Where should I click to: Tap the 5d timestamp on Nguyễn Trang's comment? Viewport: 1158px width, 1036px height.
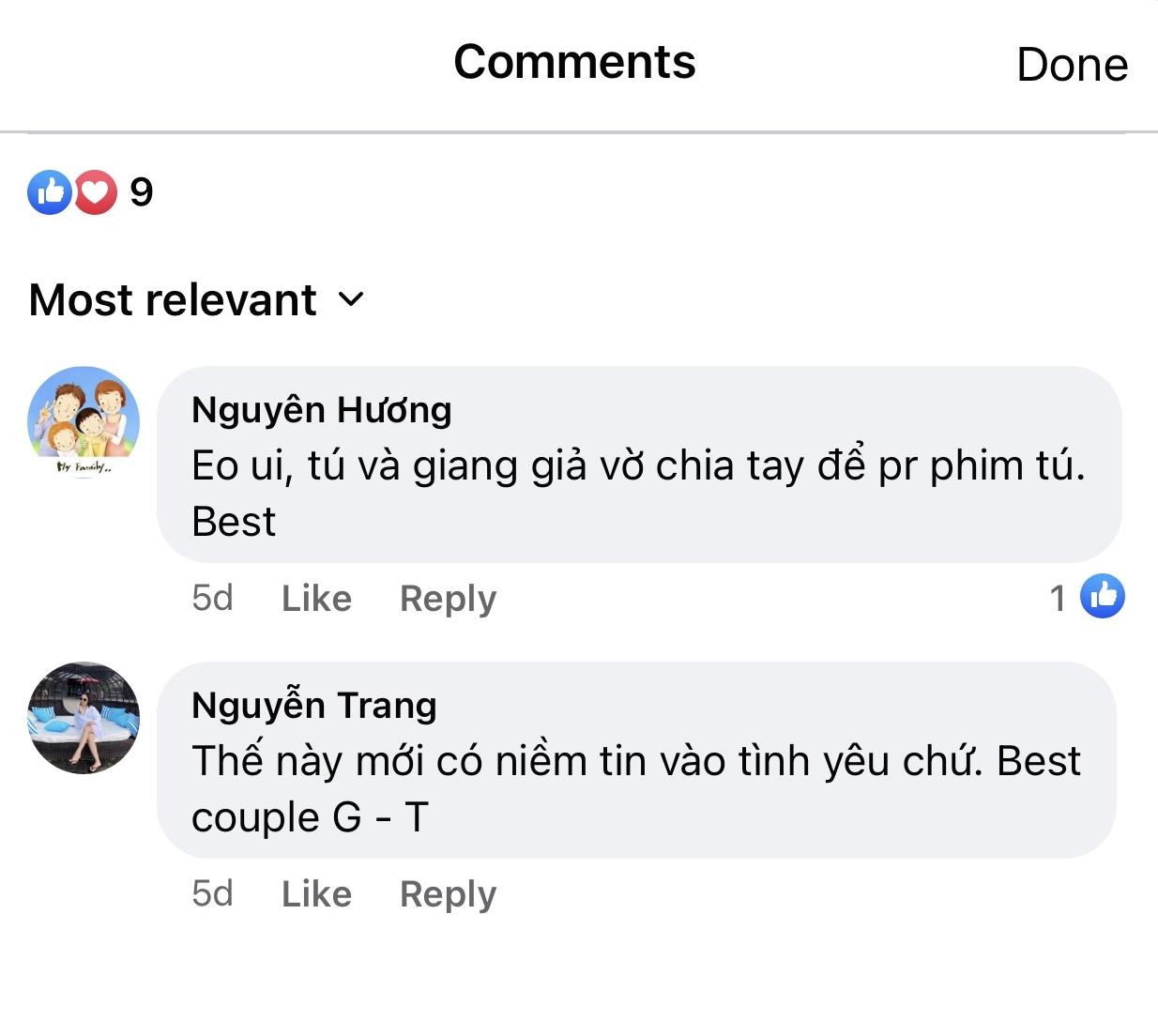tap(213, 893)
